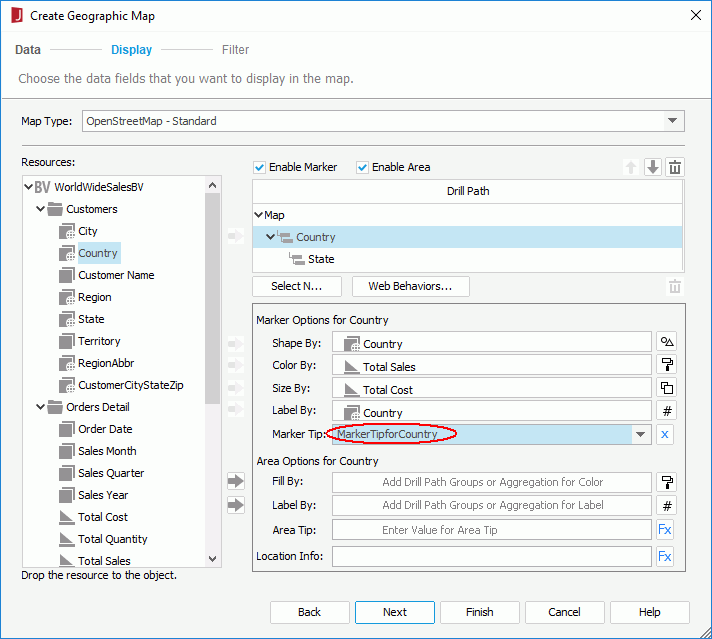Image resolution: width=712 pixels, height=639 pixels.
Task: Select the Display step tab
Action: (x=132, y=50)
